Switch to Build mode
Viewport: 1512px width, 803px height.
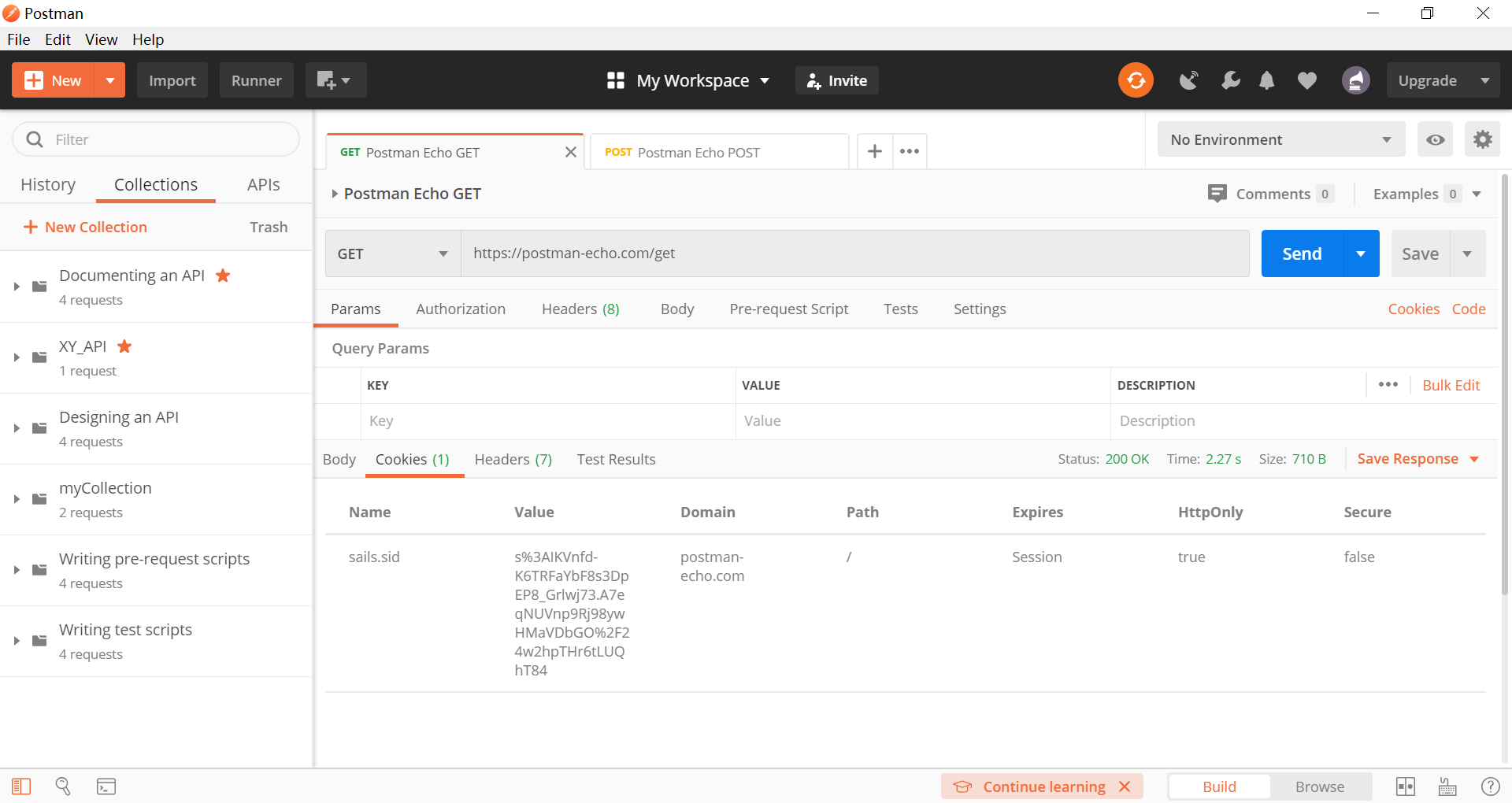coord(1219,786)
